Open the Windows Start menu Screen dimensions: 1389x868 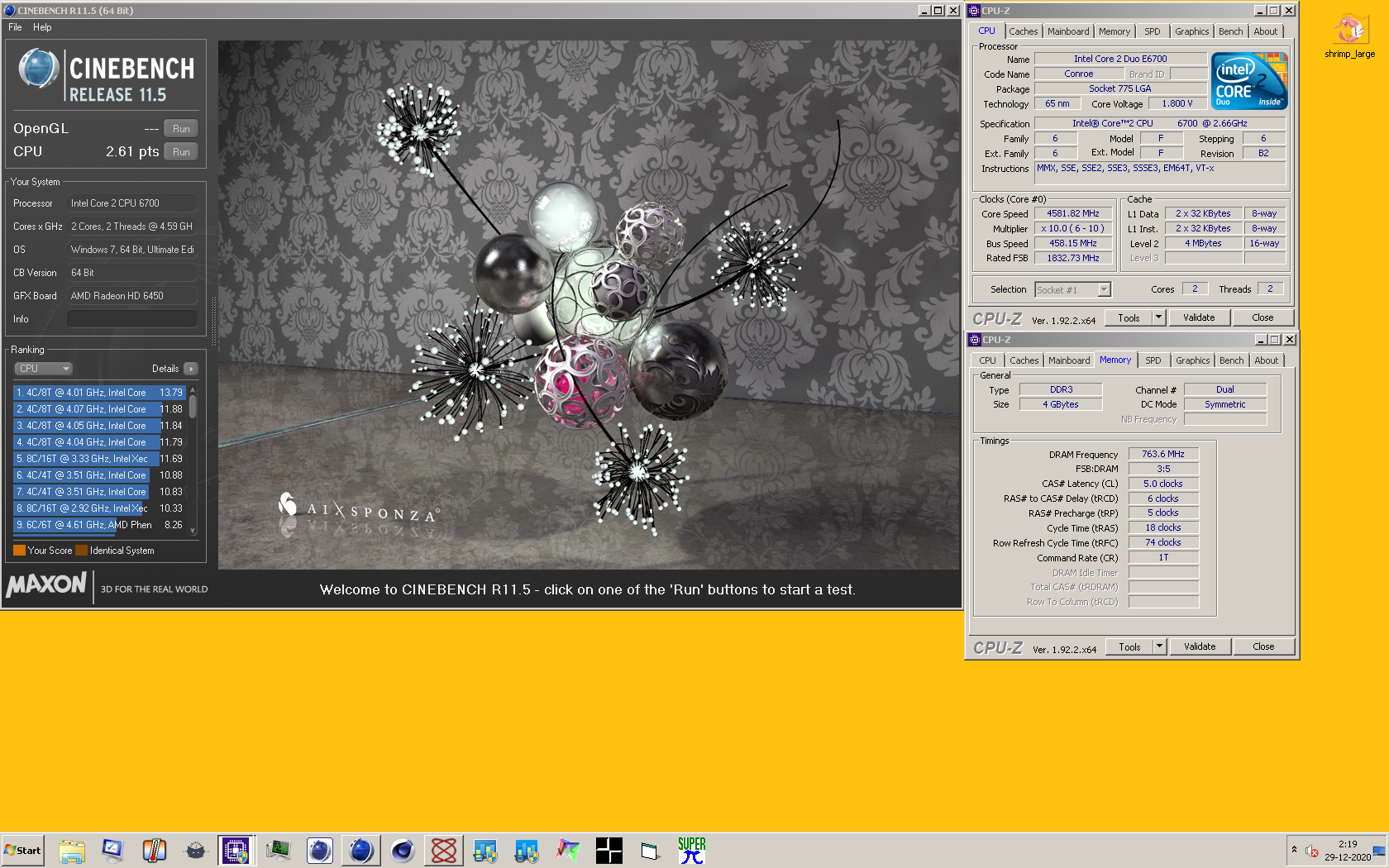(x=23, y=851)
